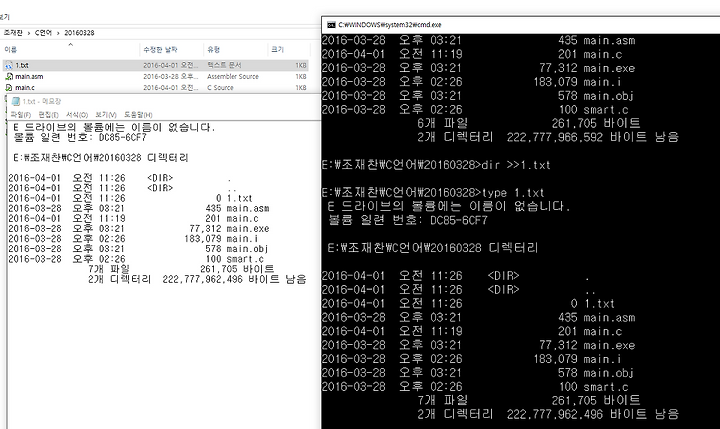The height and width of the screenshot is (429, 720).
Task: Click the single-dot <DIR> row in Notepad
Action: click(119, 178)
